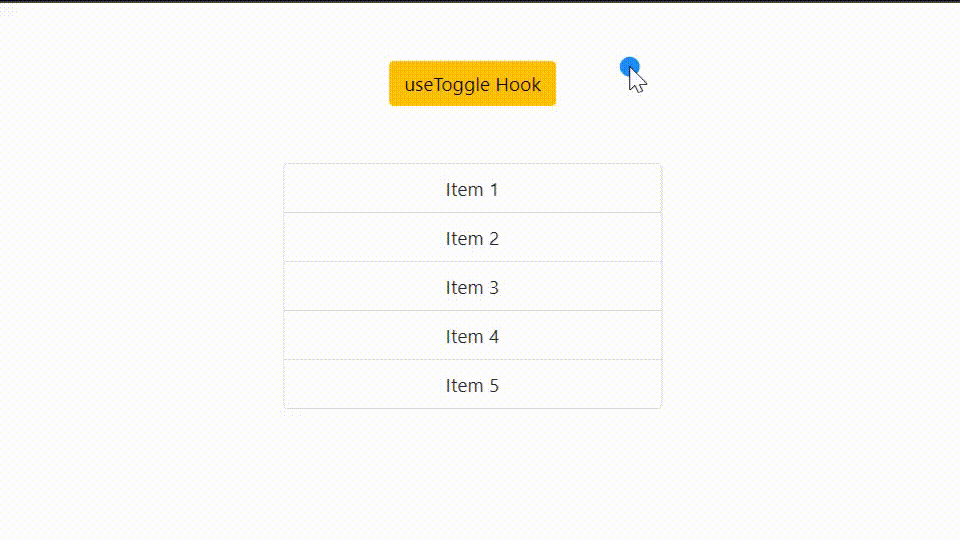Select the Item 4 list row

pos(472,336)
